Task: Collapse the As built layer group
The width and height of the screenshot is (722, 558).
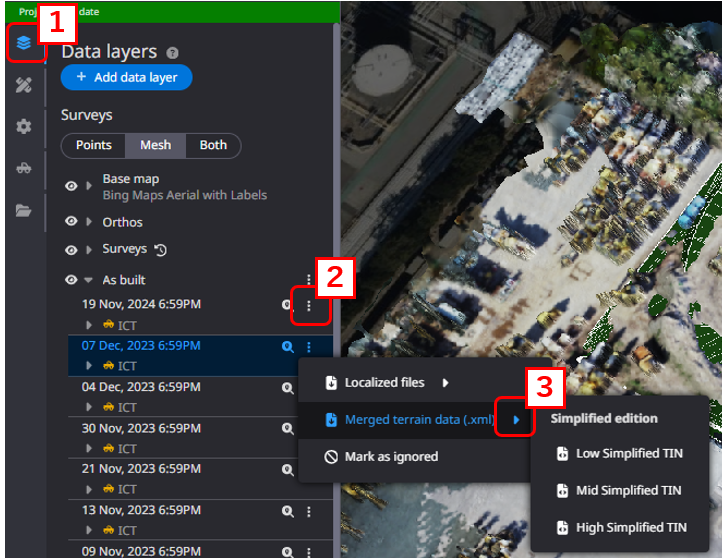Action: click(88, 280)
